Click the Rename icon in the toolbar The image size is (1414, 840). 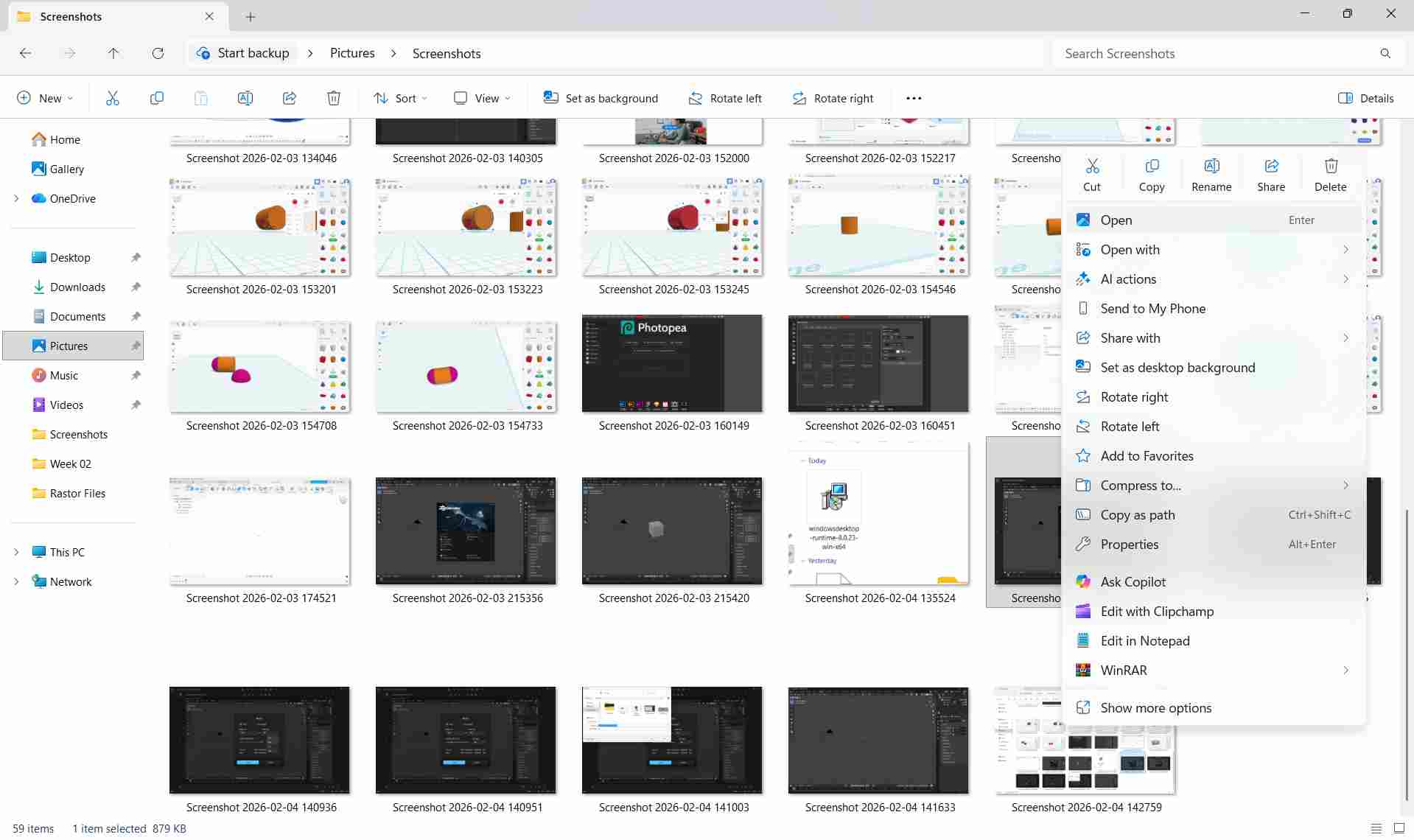point(245,98)
